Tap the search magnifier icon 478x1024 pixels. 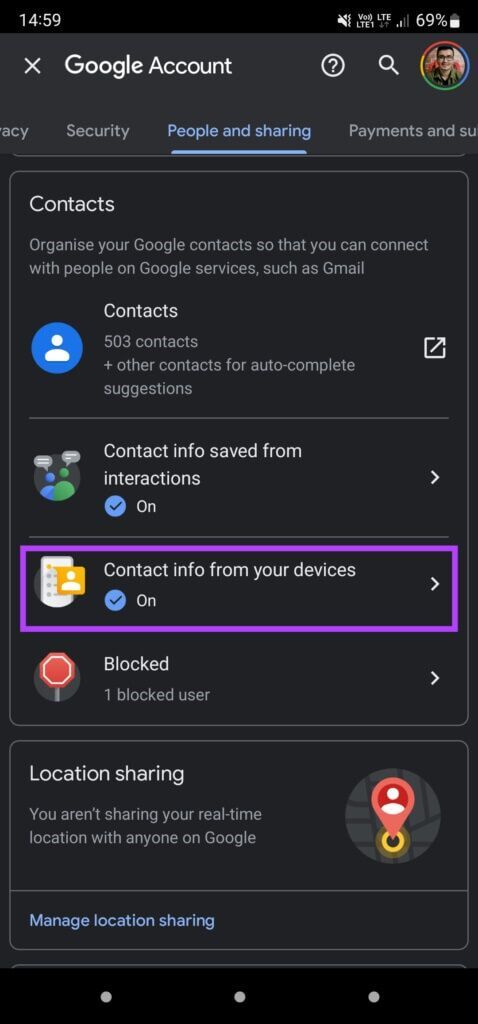389,65
